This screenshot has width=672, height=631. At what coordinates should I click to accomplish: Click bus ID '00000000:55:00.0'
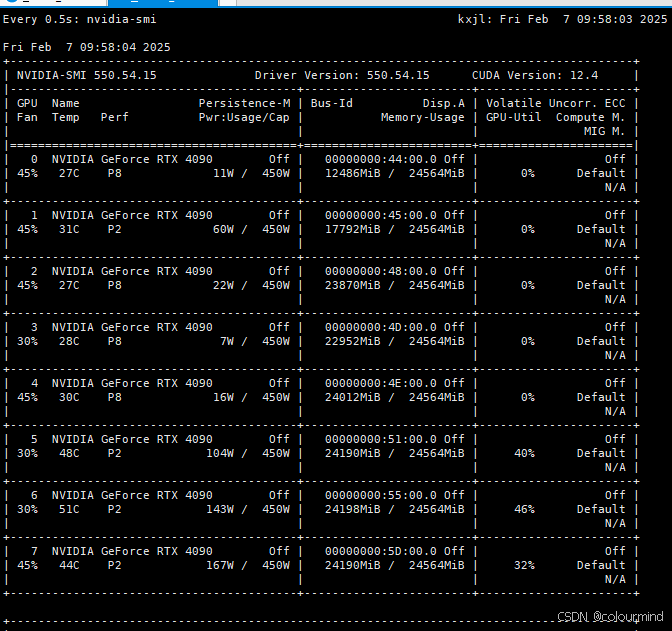point(381,496)
